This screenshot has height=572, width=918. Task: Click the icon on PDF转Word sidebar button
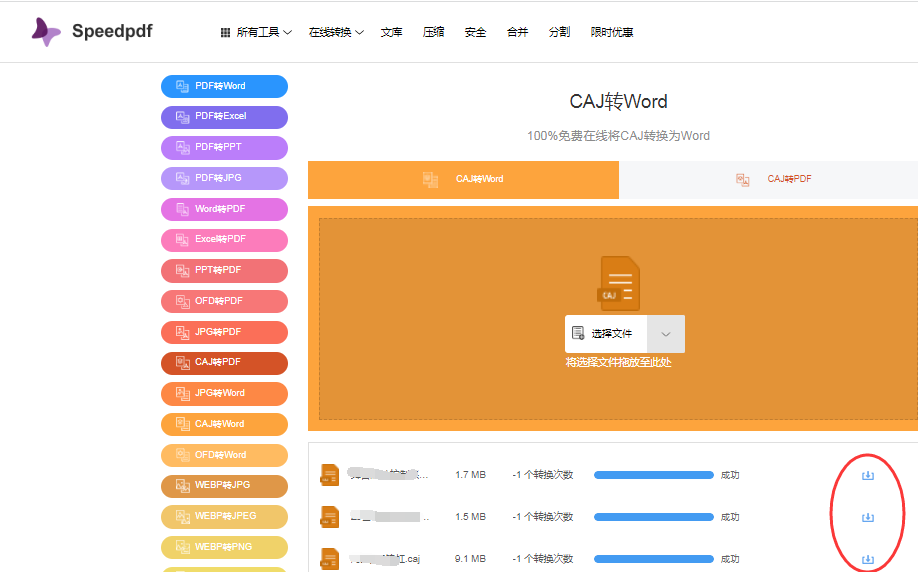tap(183, 86)
